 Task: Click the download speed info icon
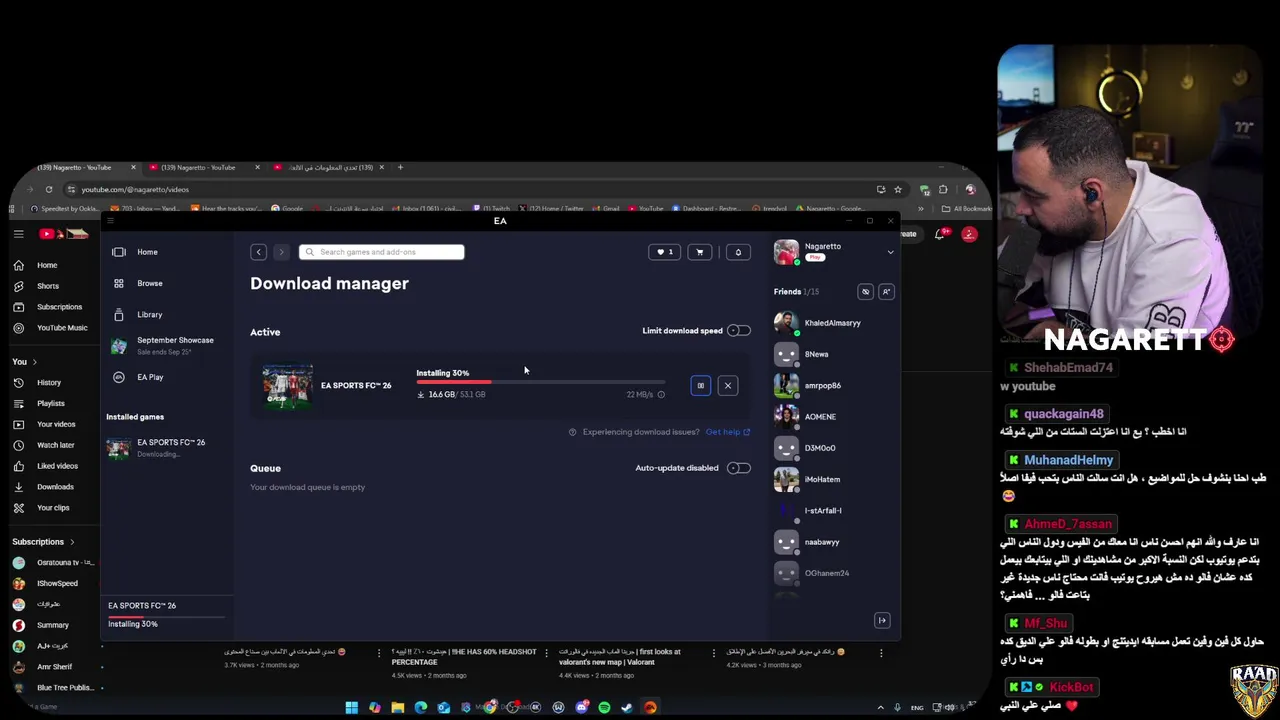661,395
